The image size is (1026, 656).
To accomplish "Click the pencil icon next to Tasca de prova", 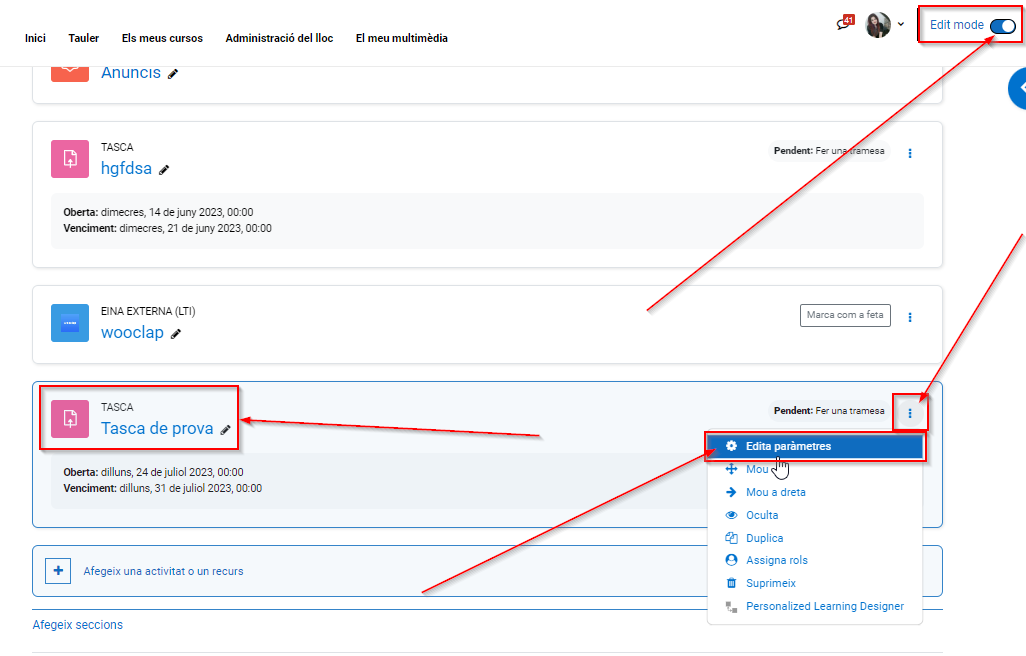I will pos(226,430).
